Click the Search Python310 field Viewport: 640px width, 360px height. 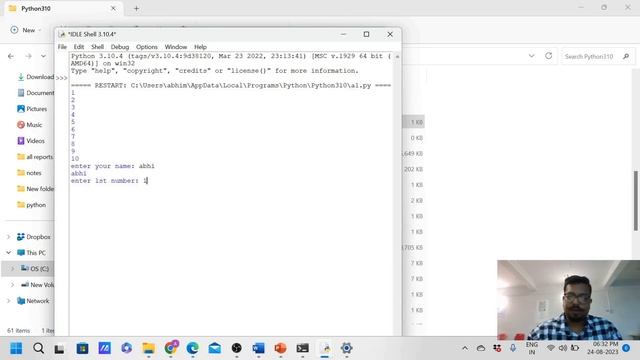[598, 56]
